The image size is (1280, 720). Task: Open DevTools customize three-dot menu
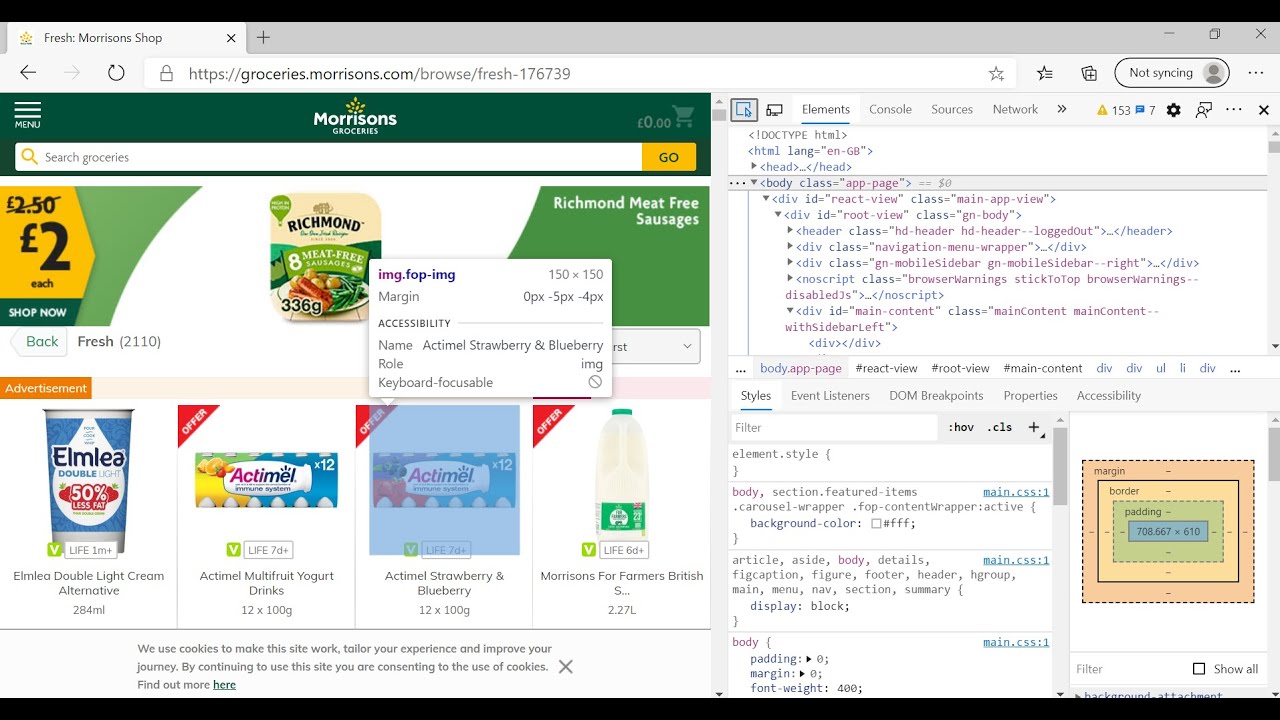(1234, 110)
